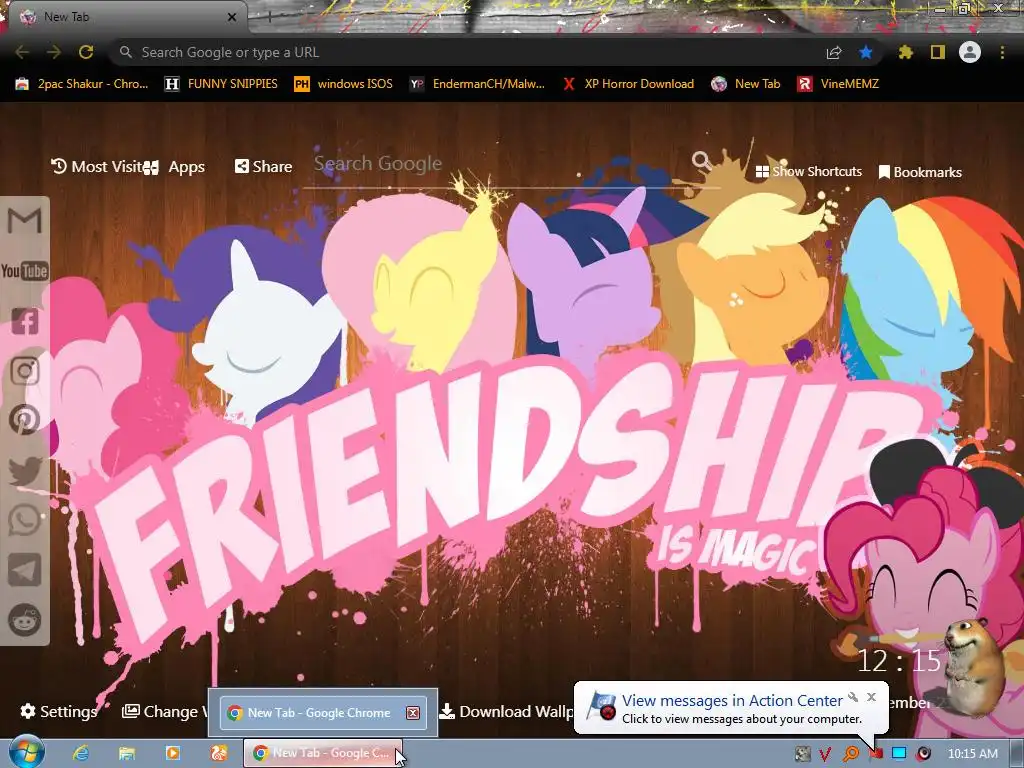Viewport: 1024px width, 768px height.
Task: Open Facebook icon in the sidebar
Action: pyautogui.click(x=25, y=321)
